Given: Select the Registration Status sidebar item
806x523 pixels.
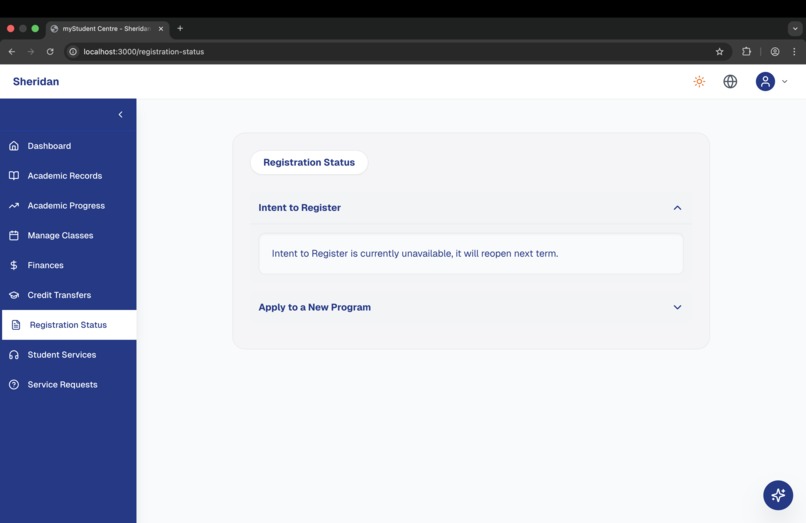Looking at the screenshot, I should (69, 325).
